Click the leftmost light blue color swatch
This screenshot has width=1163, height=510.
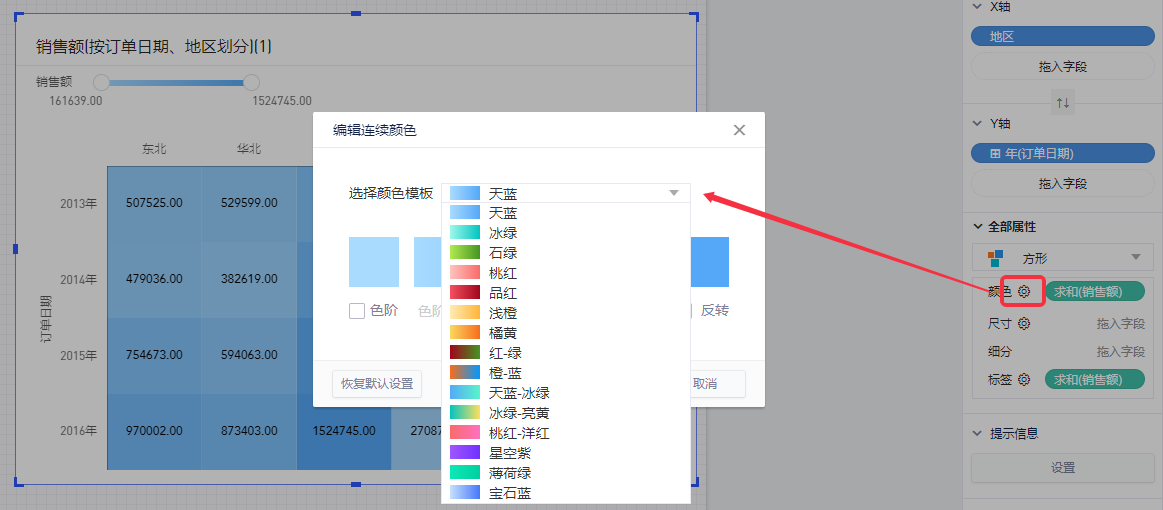[374, 262]
